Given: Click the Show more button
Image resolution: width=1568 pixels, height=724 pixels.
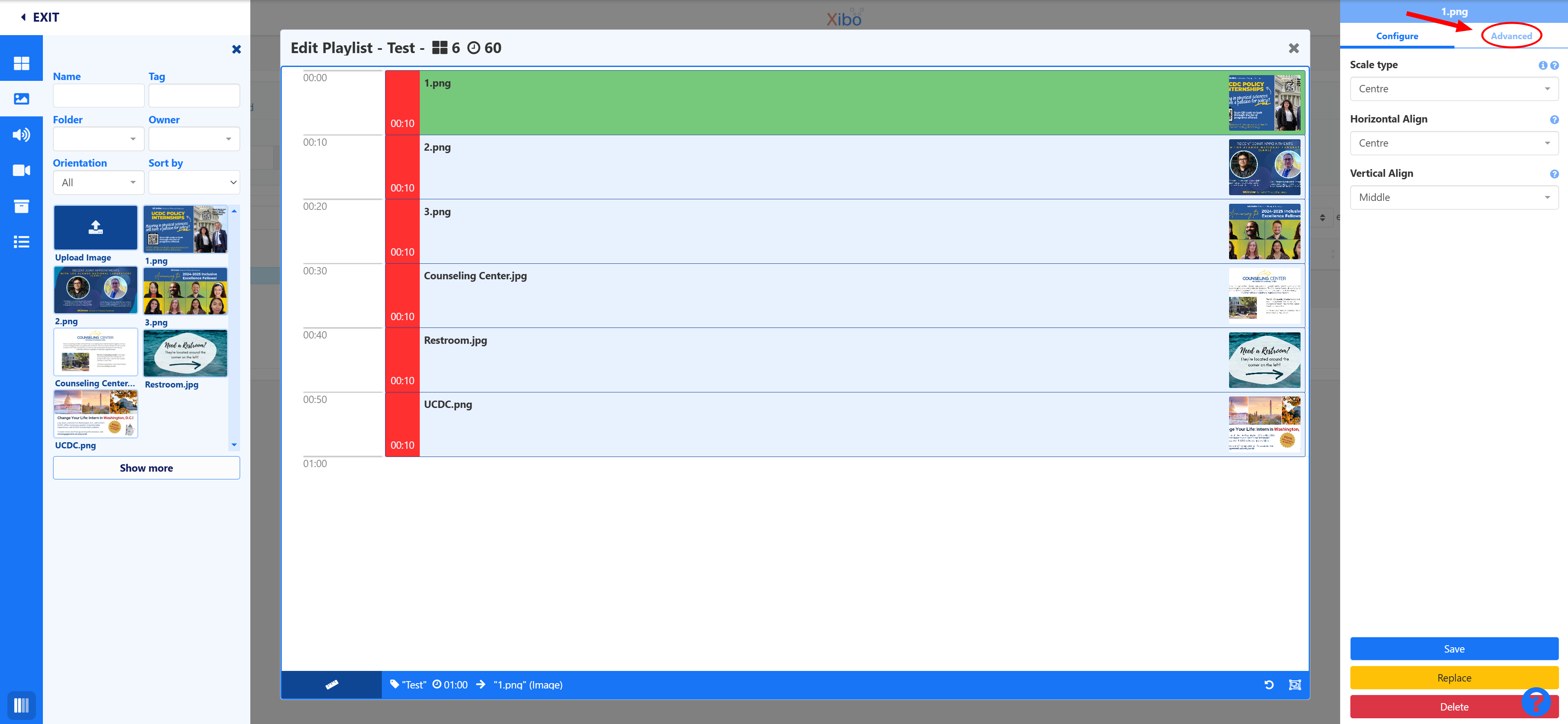Looking at the screenshot, I should point(146,468).
